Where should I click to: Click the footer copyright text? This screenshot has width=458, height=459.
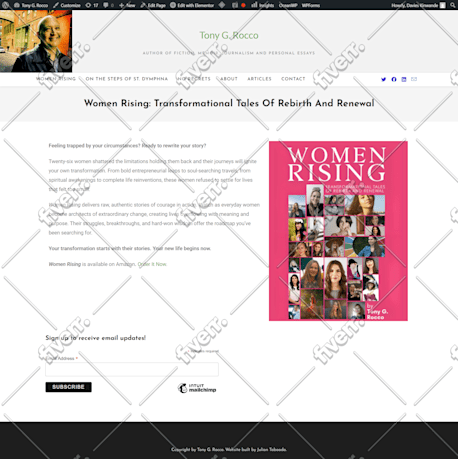click(x=229, y=449)
